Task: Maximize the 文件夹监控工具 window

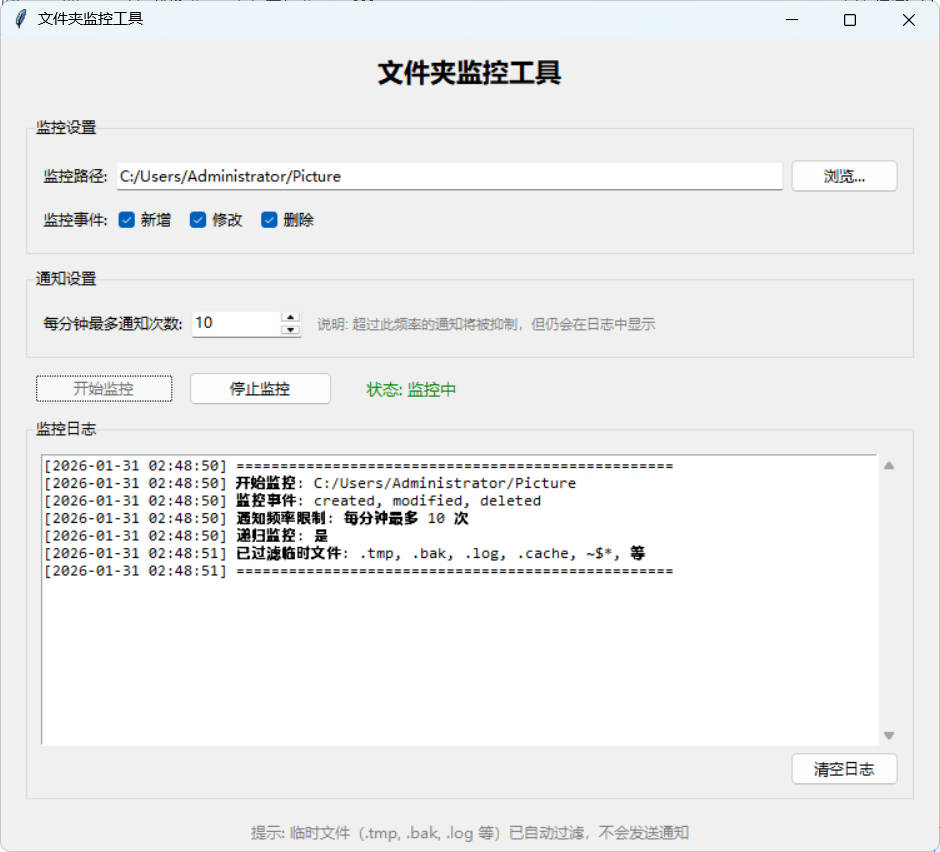Action: point(850,19)
